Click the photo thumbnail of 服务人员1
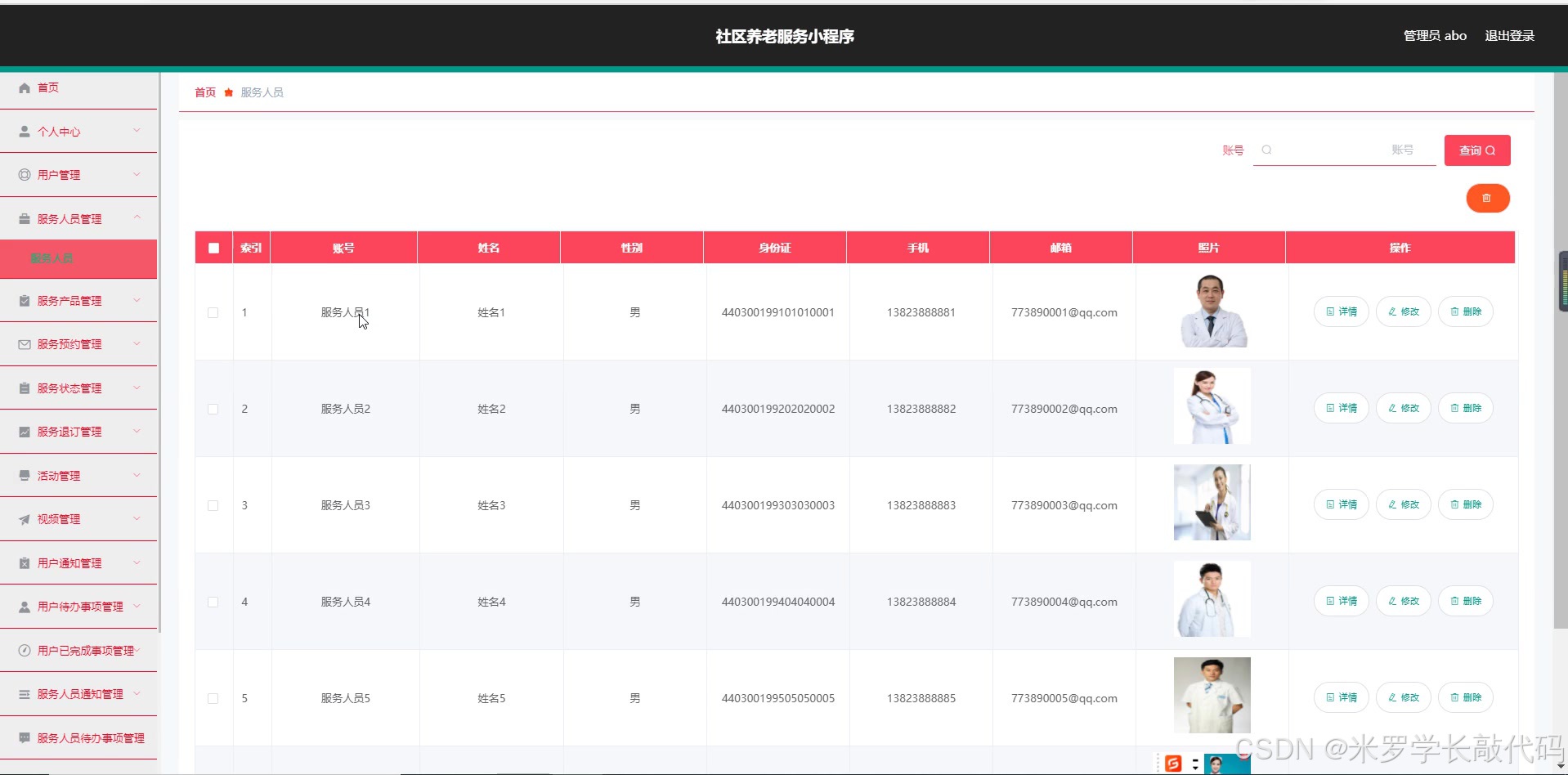 (1212, 311)
